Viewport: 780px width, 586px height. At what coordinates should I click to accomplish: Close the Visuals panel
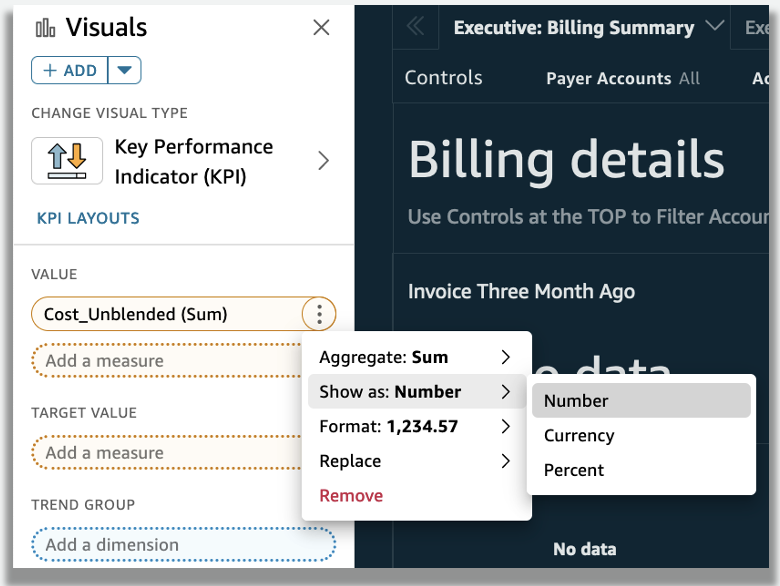click(321, 28)
